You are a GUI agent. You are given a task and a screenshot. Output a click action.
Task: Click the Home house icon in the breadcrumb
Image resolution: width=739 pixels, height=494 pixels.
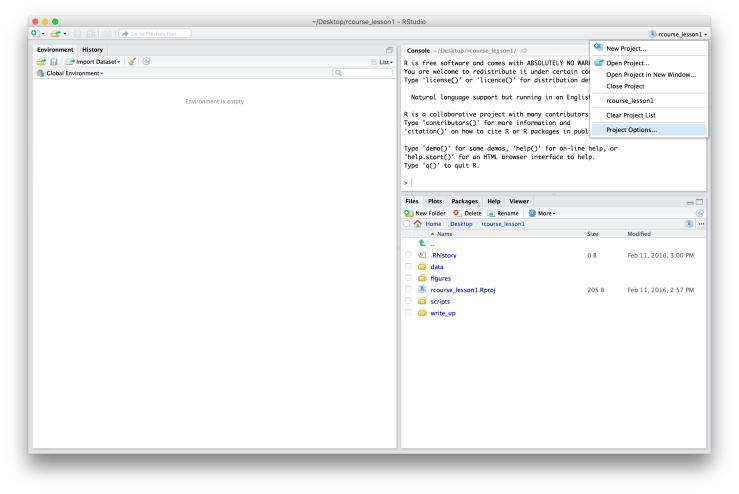418,224
